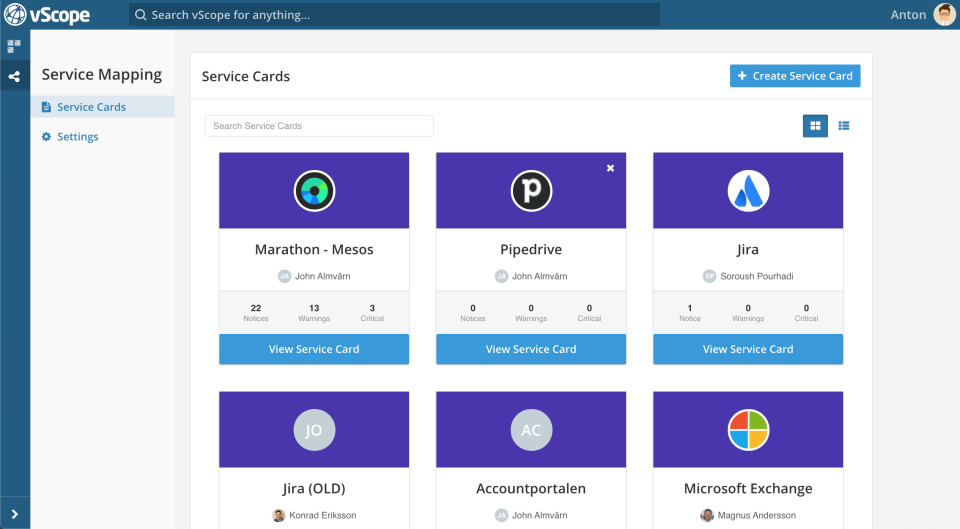The height and width of the screenshot is (529, 960).
Task: Click the Service Cards document icon
Action: tap(46, 107)
